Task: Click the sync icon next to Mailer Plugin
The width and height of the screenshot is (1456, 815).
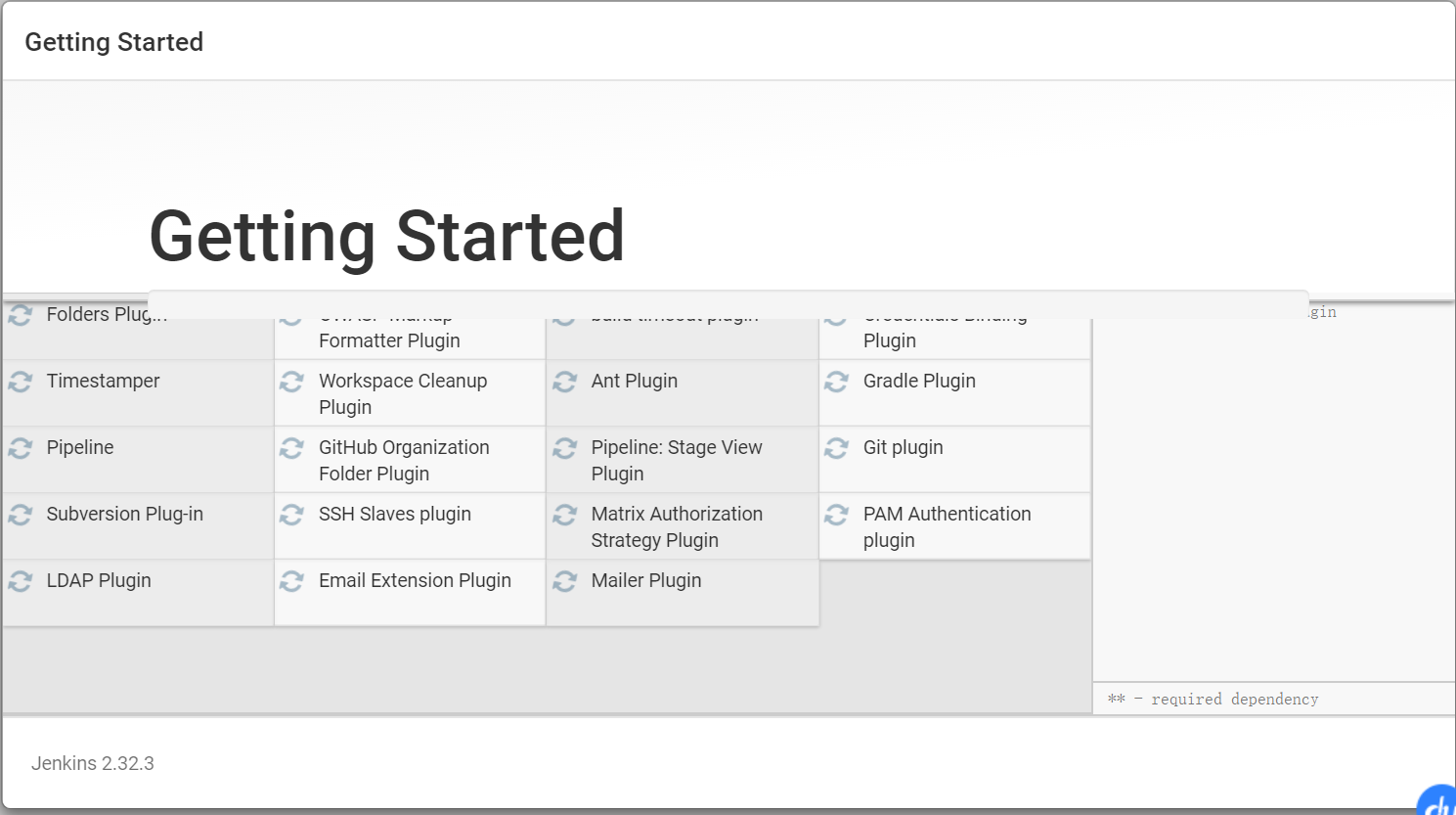Action: pyautogui.click(x=564, y=581)
